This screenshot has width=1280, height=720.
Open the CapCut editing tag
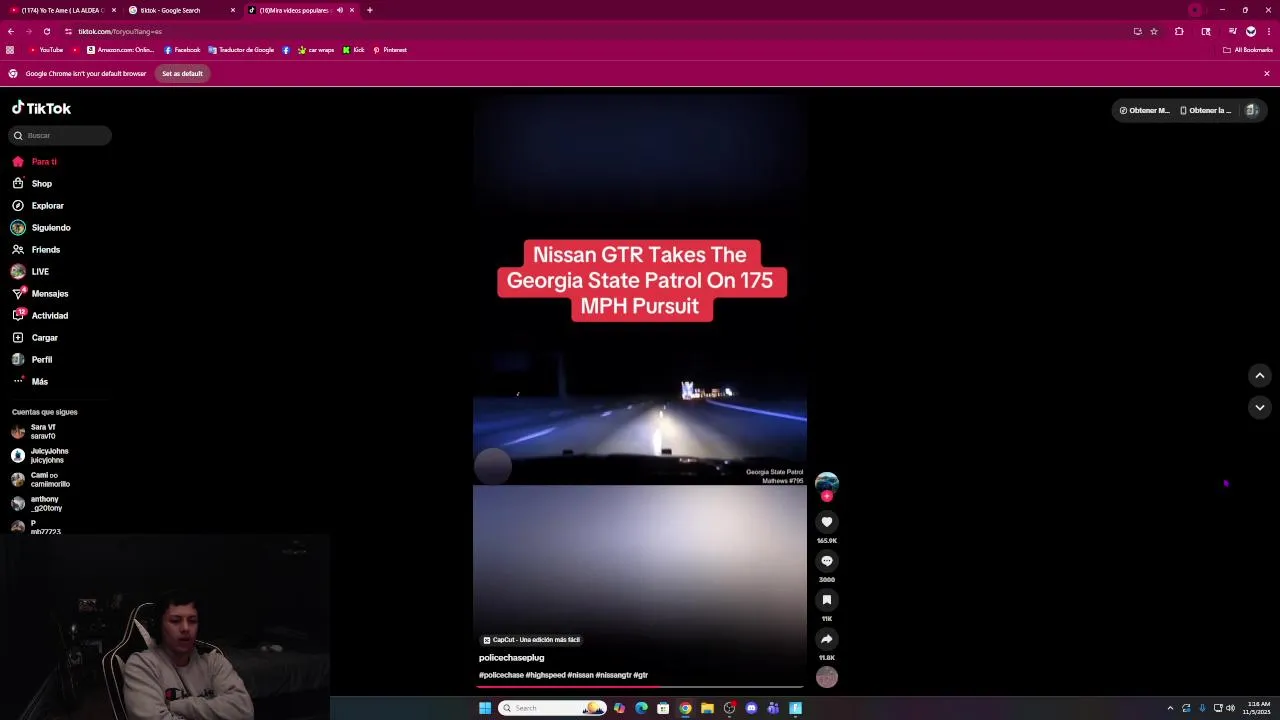click(531, 640)
